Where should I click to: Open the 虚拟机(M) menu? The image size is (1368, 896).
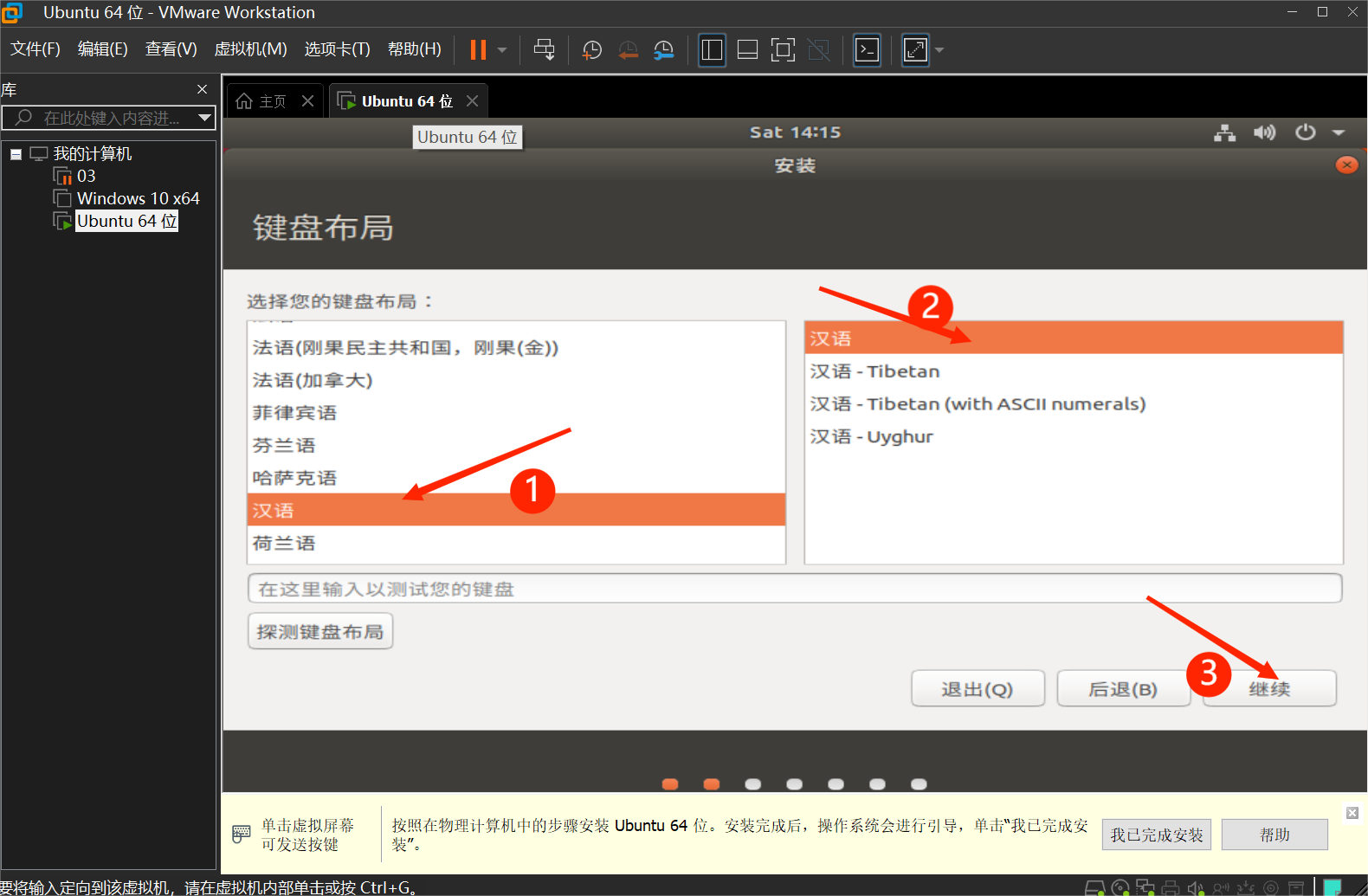tap(251, 49)
